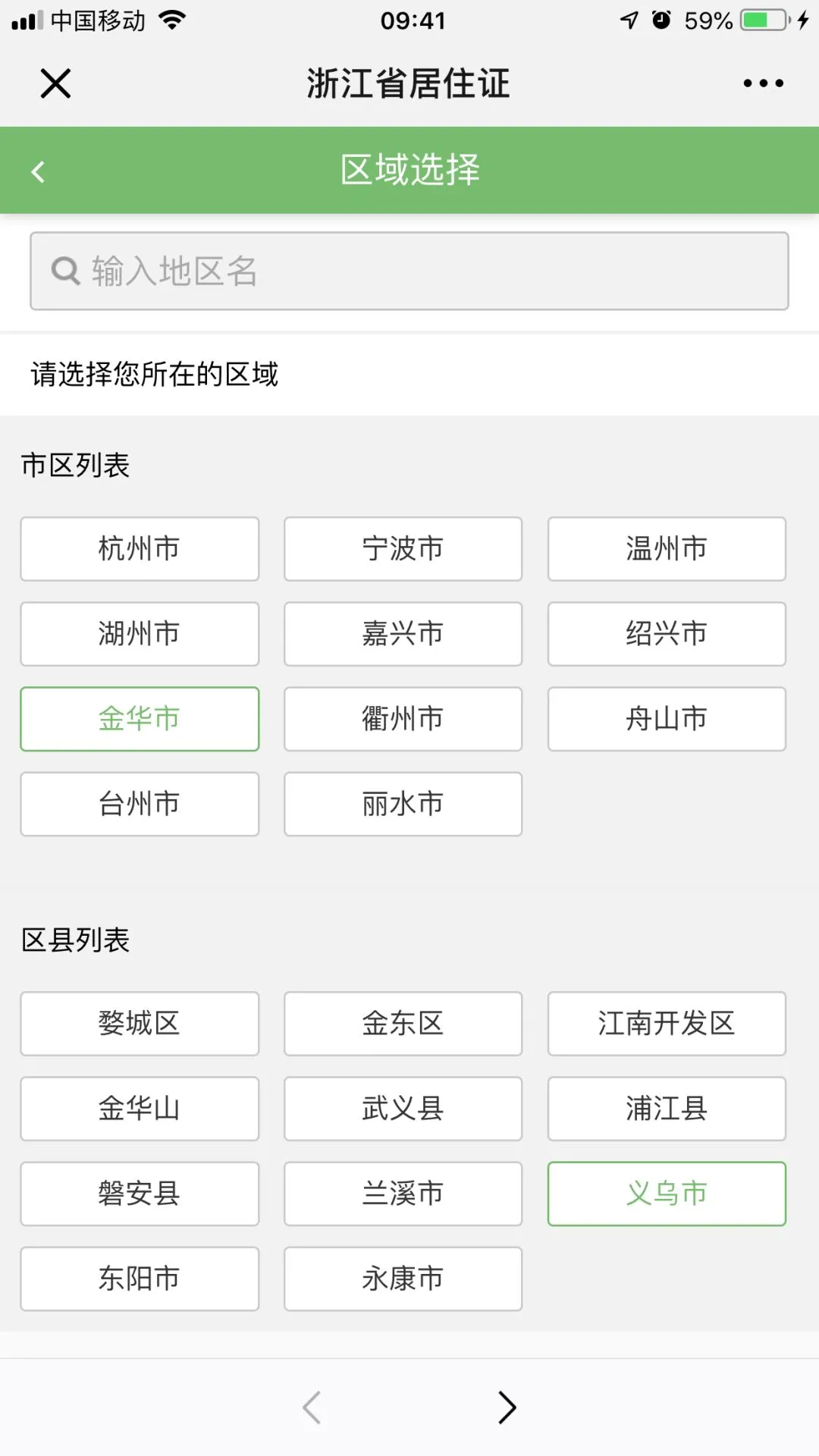819x1456 pixels.
Task: Go back using green header arrow
Action: pos(38,171)
